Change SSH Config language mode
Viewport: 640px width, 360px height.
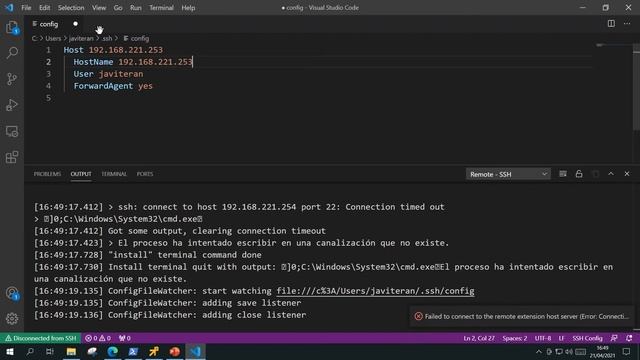point(587,338)
